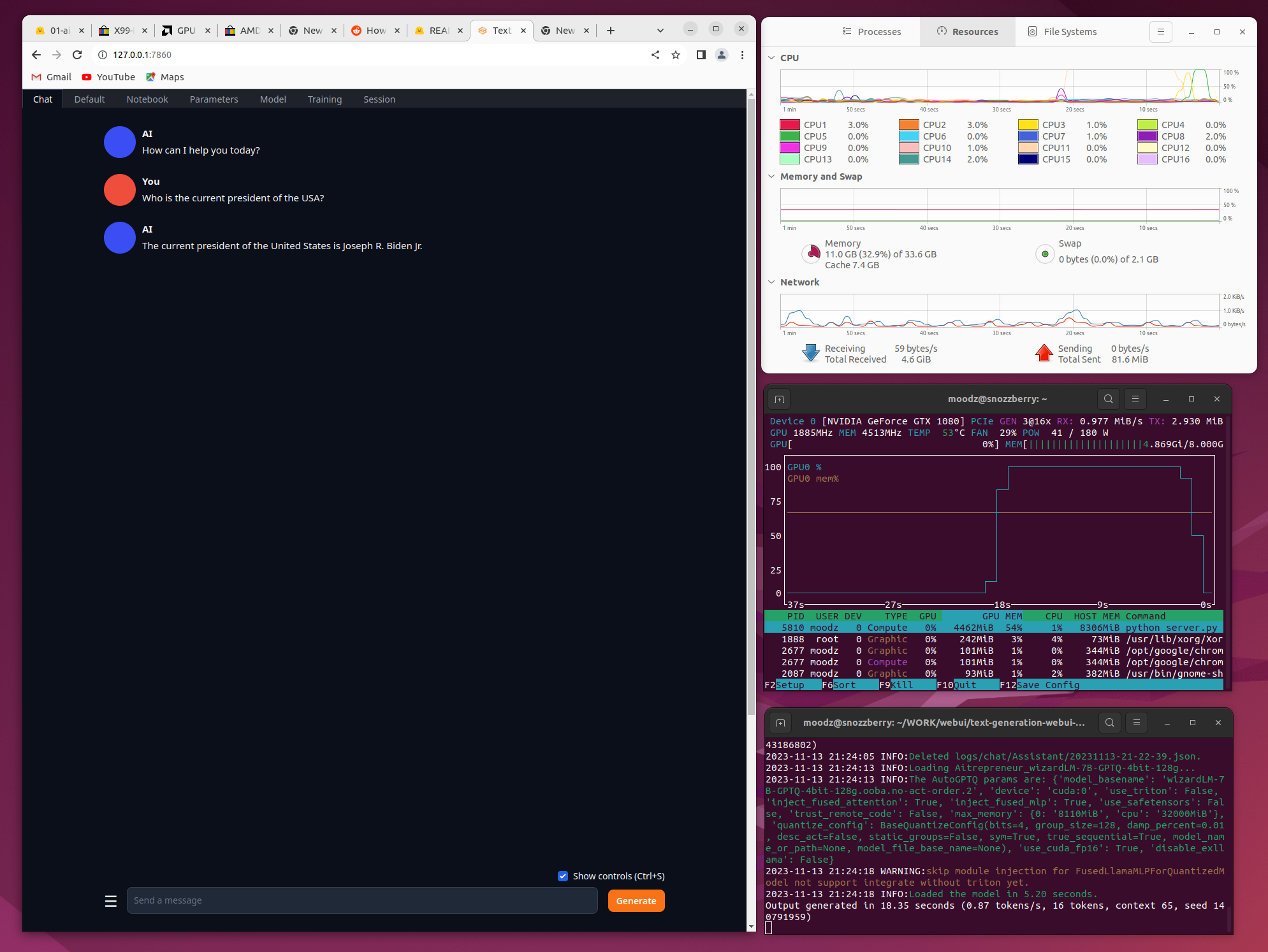1268x952 pixels.
Task: Search in the nvtop terminal window
Action: tap(1108, 399)
